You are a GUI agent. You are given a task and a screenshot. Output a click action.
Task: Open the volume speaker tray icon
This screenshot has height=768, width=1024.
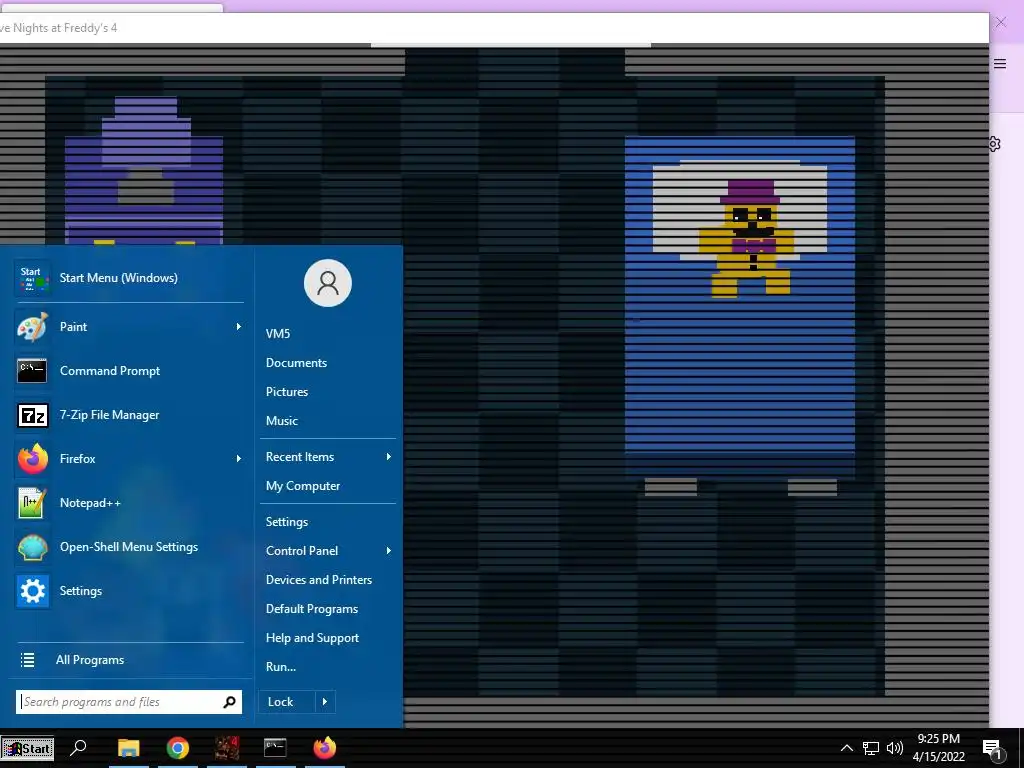pyautogui.click(x=895, y=748)
